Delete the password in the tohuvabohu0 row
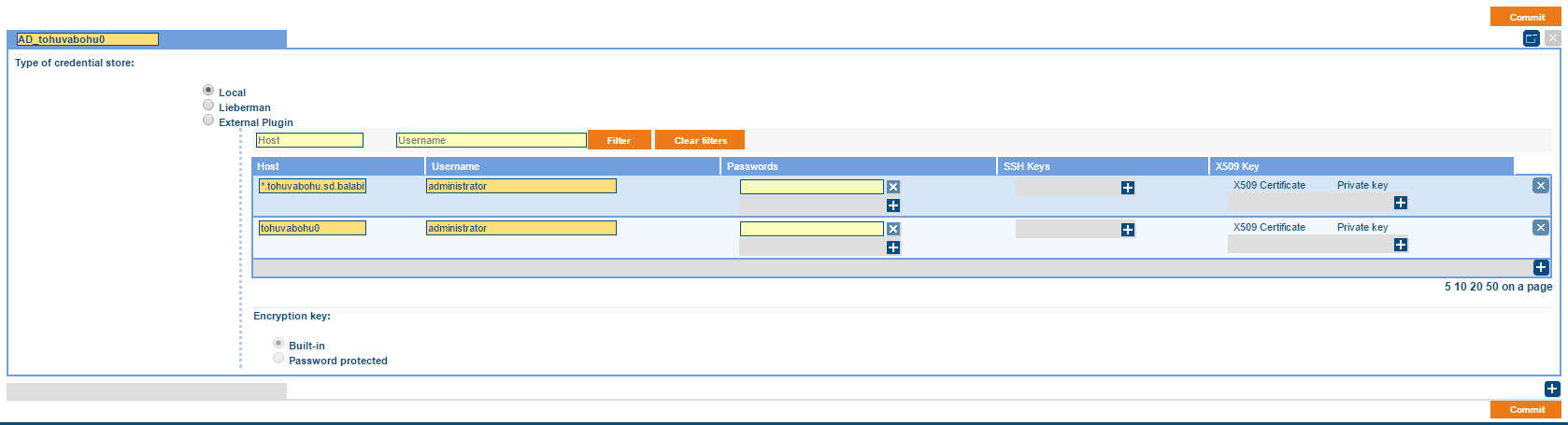1568x425 pixels. [x=893, y=229]
